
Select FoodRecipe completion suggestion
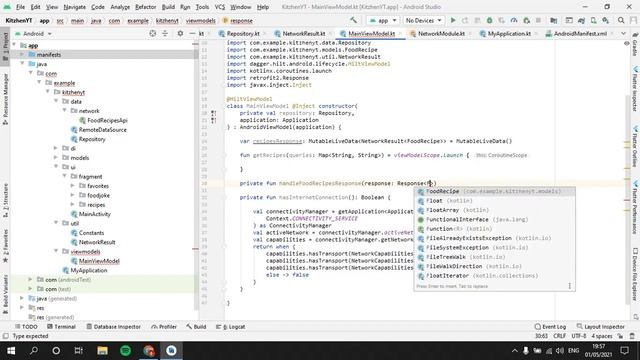click(494, 191)
